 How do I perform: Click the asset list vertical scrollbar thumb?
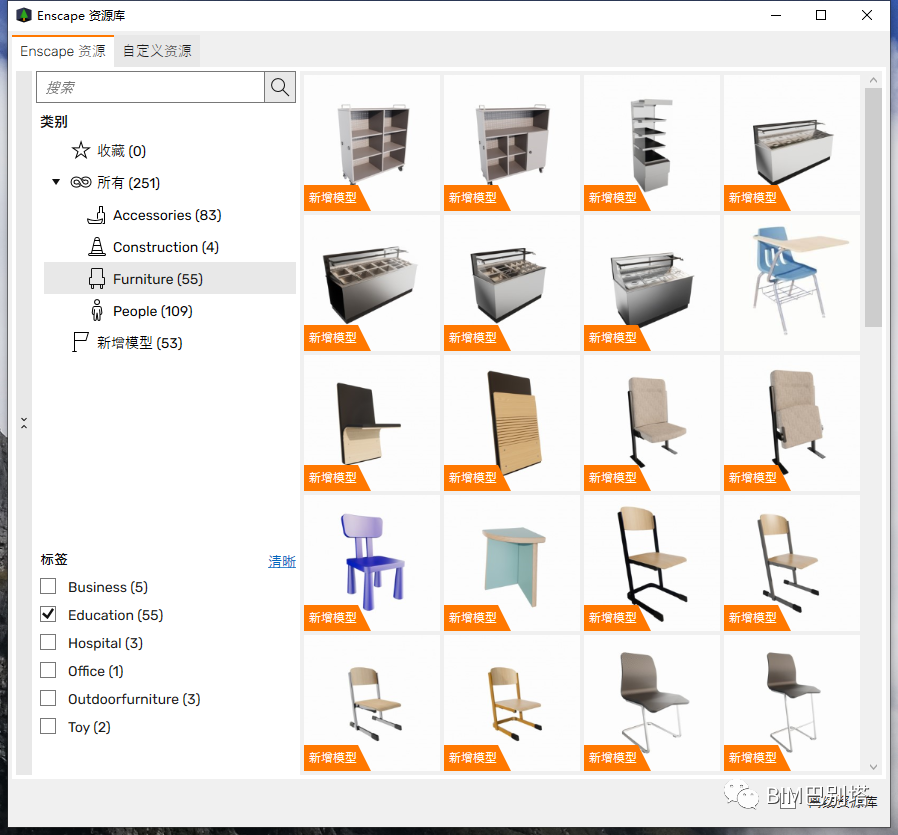873,207
